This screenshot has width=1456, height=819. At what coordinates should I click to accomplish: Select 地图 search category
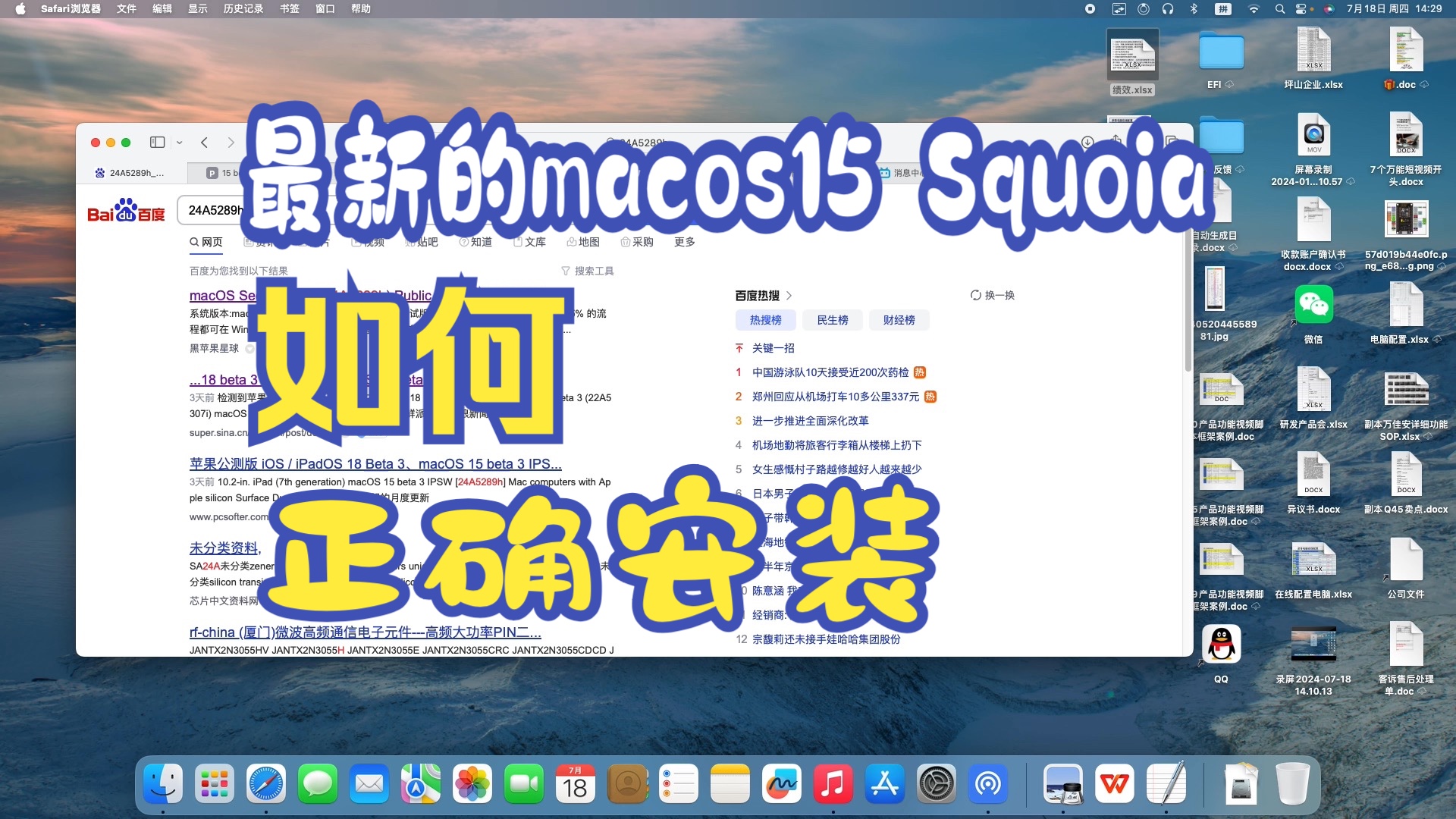coord(583,242)
